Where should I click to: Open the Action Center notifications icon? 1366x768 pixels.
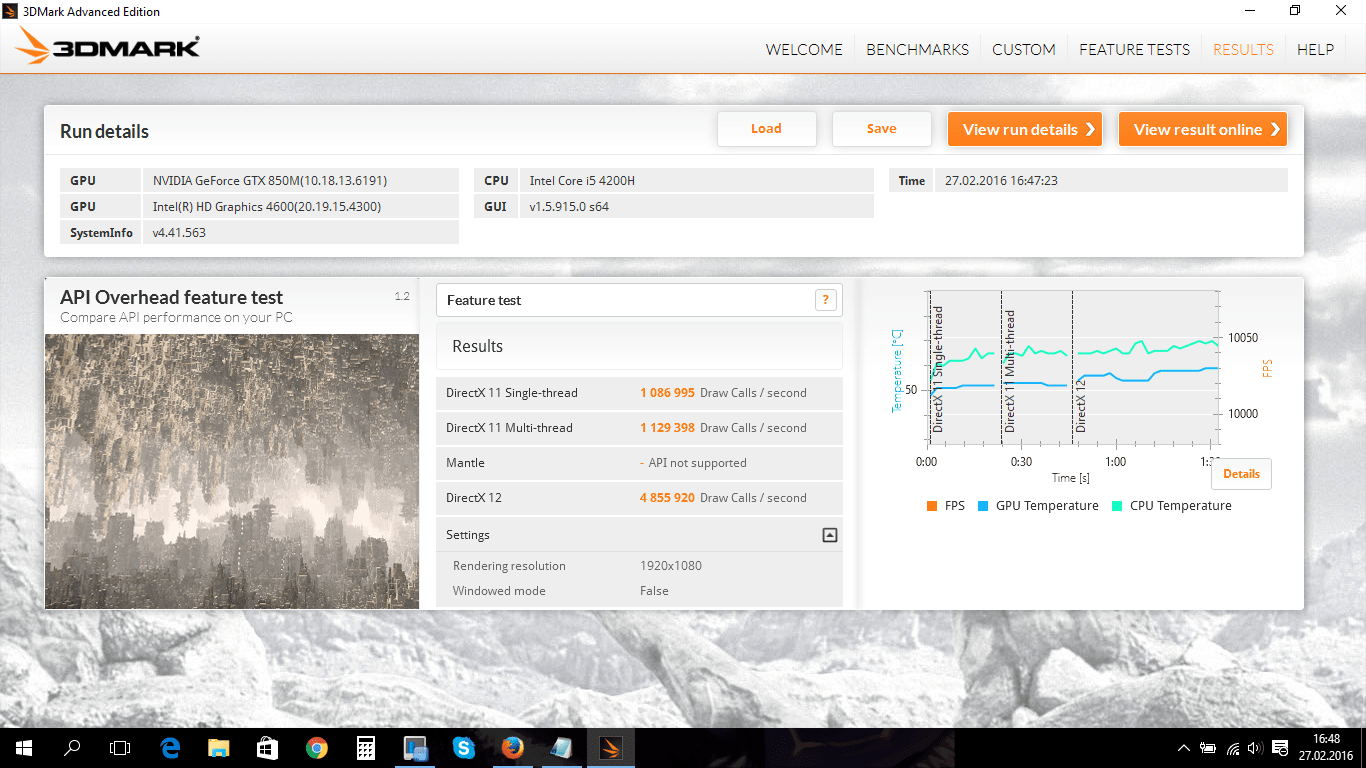tap(1280, 748)
